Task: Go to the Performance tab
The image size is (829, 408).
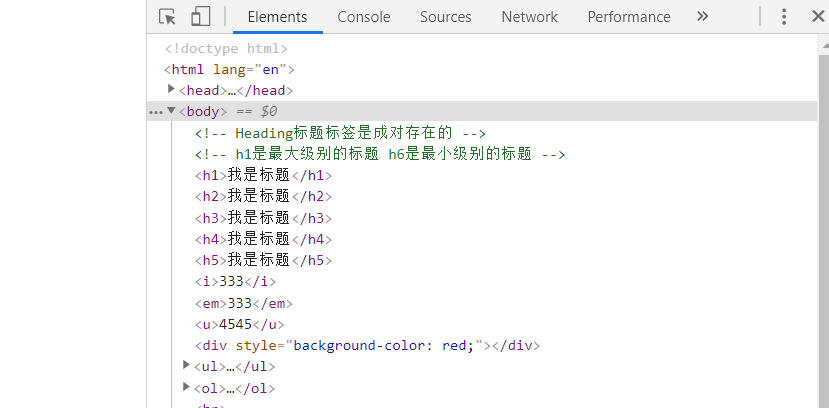Action: pos(629,17)
